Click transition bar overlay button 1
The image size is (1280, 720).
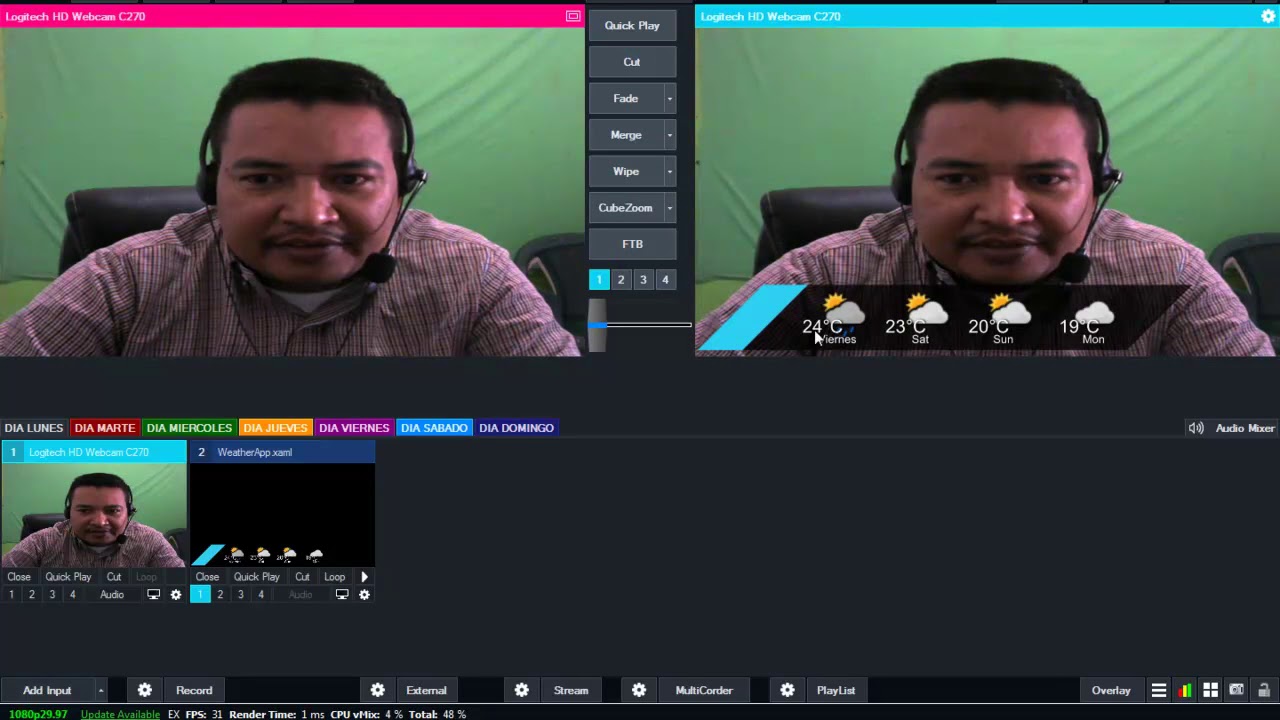point(599,280)
